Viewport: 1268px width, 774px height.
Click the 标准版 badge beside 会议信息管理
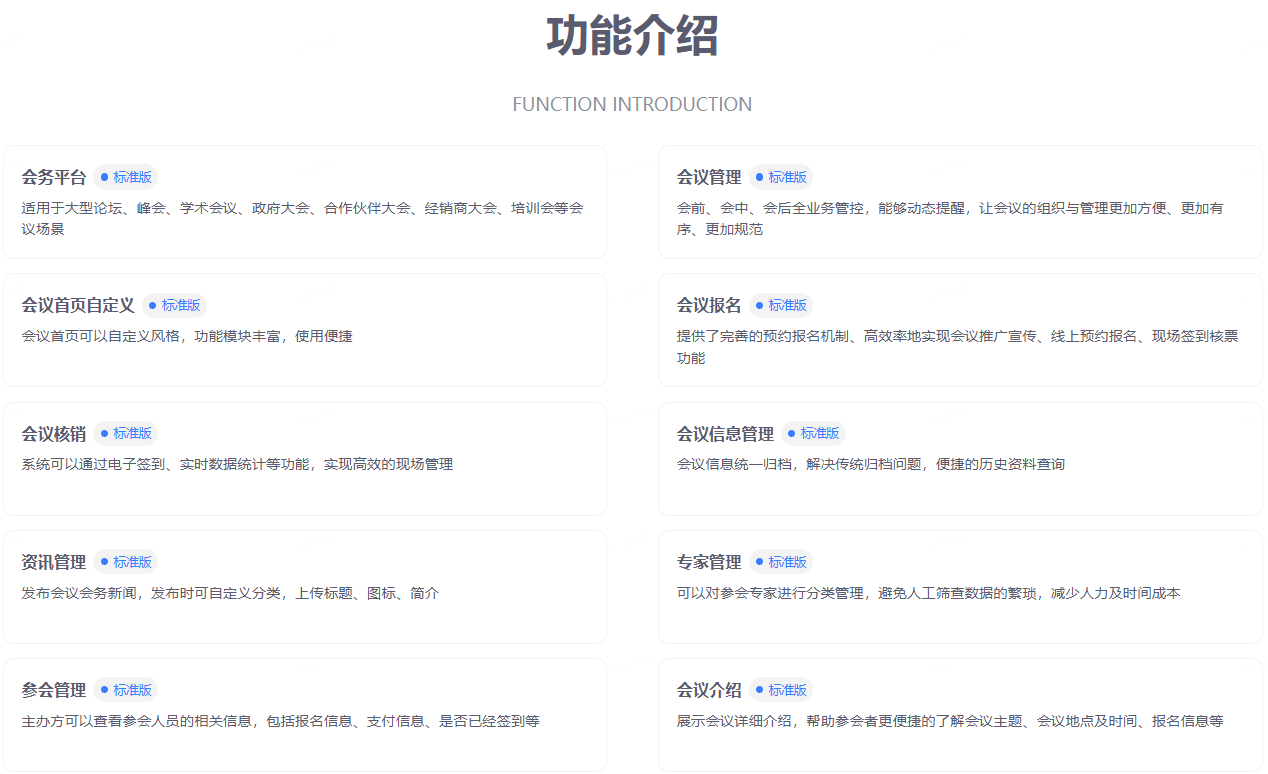tap(813, 433)
